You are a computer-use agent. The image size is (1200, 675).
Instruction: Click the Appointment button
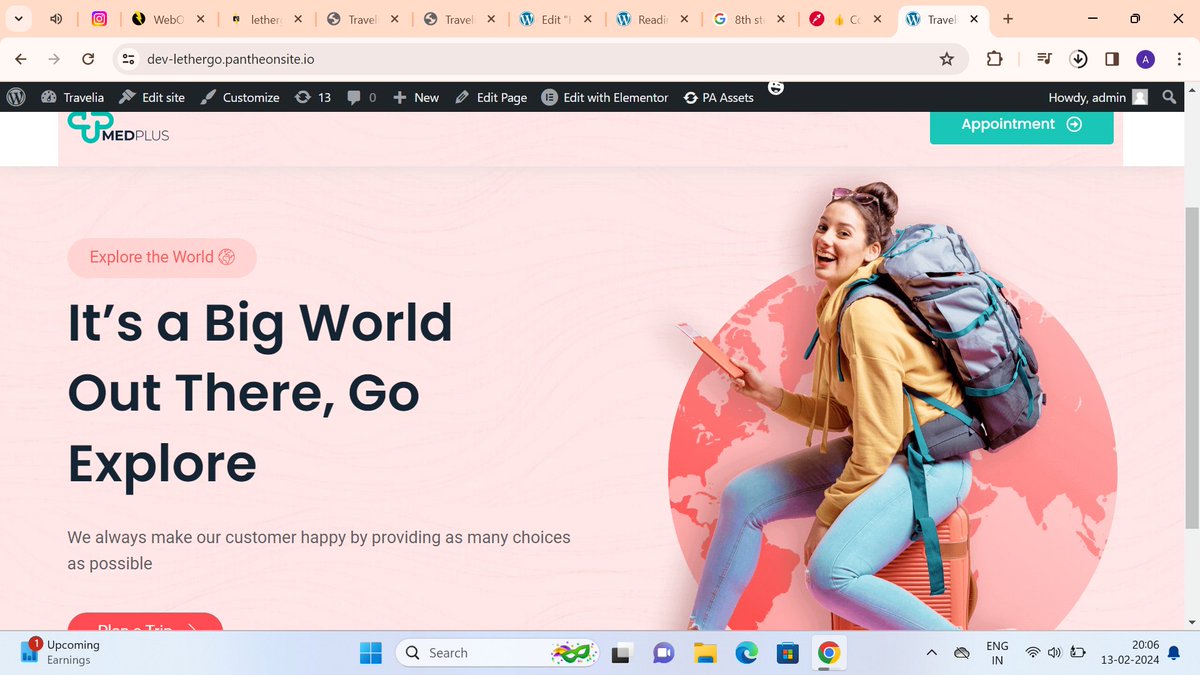(x=1021, y=125)
